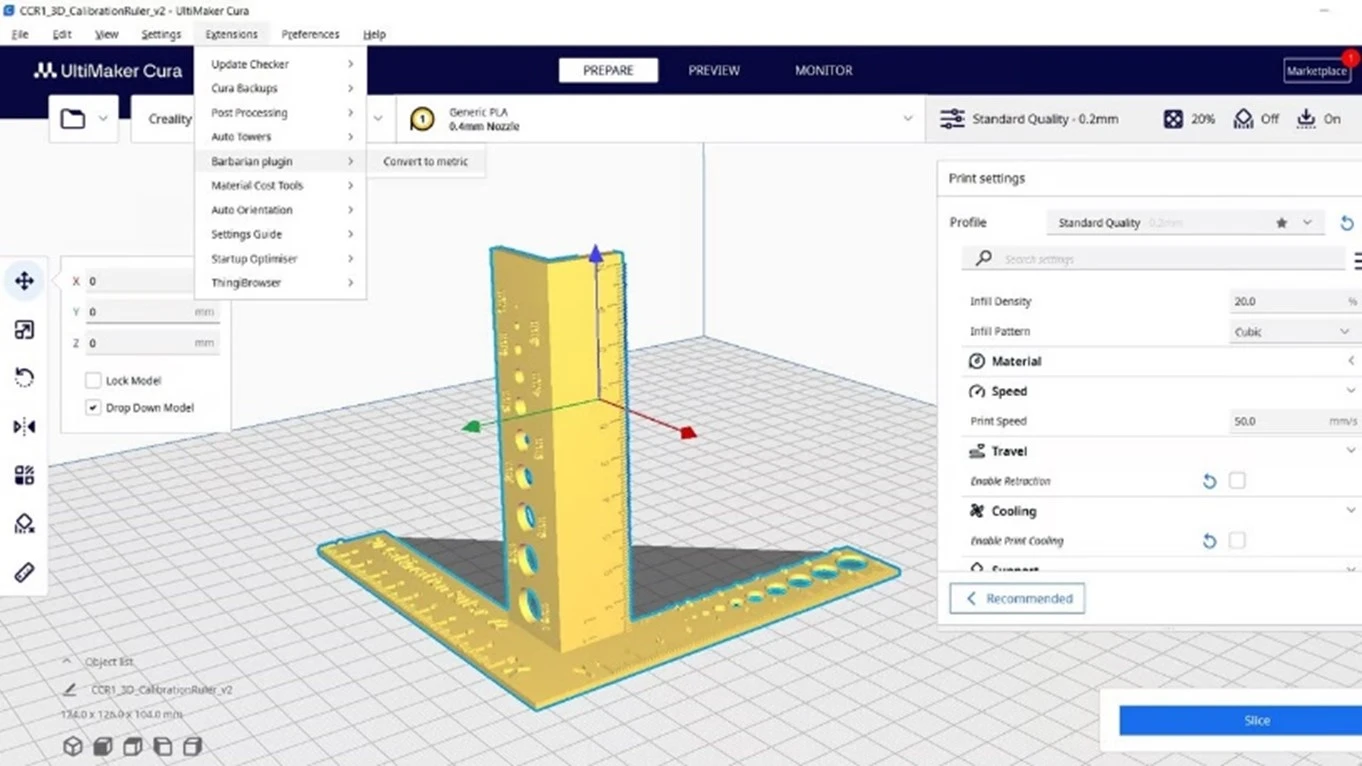Image resolution: width=1362 pixels, height=766 pixels.
Task: Choose Convert to metric submenu item
Action: pyautogui.click(x=426, y=162)
